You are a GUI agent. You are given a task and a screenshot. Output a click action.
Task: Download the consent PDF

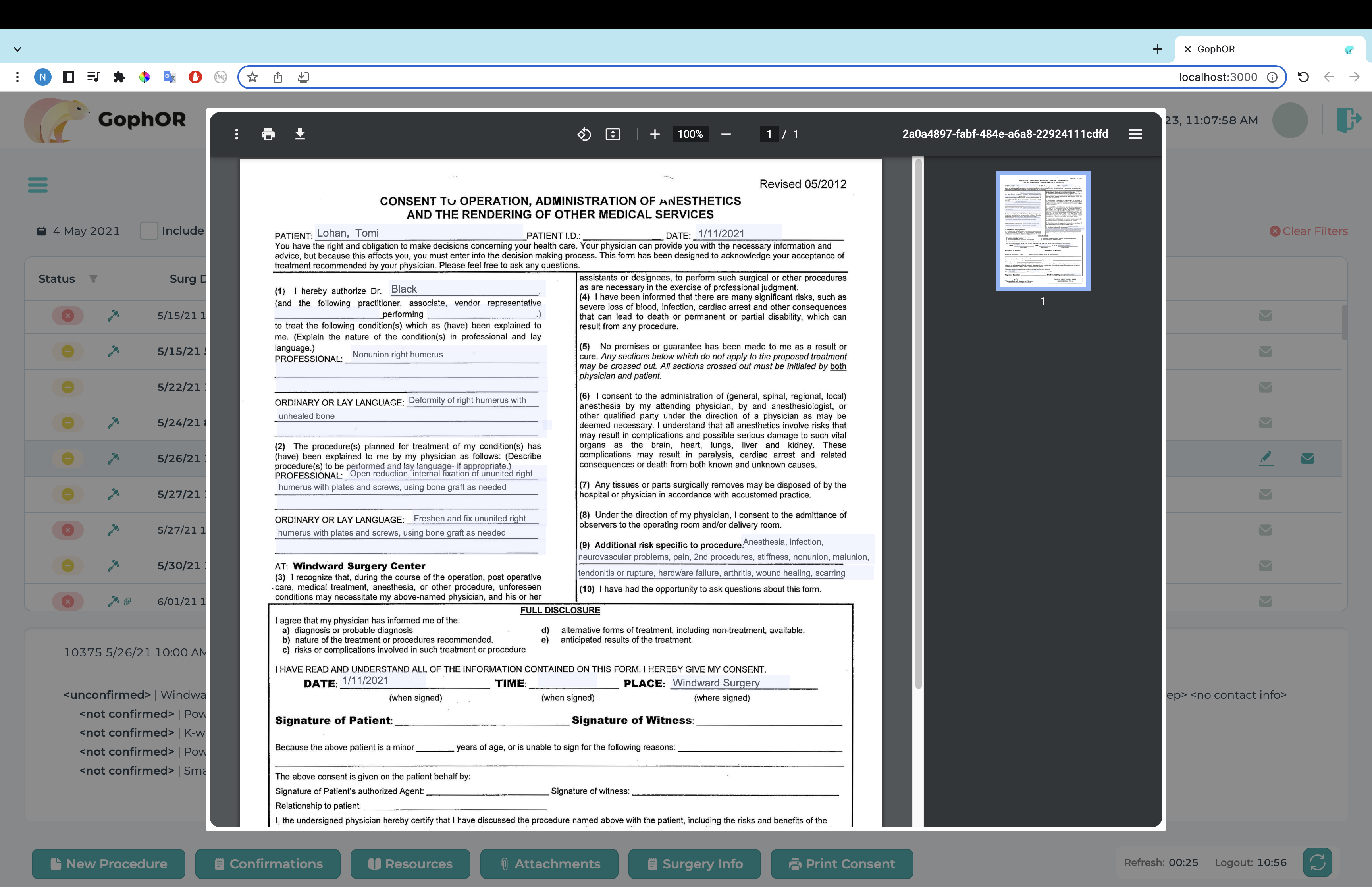click(x=300, y=134)
